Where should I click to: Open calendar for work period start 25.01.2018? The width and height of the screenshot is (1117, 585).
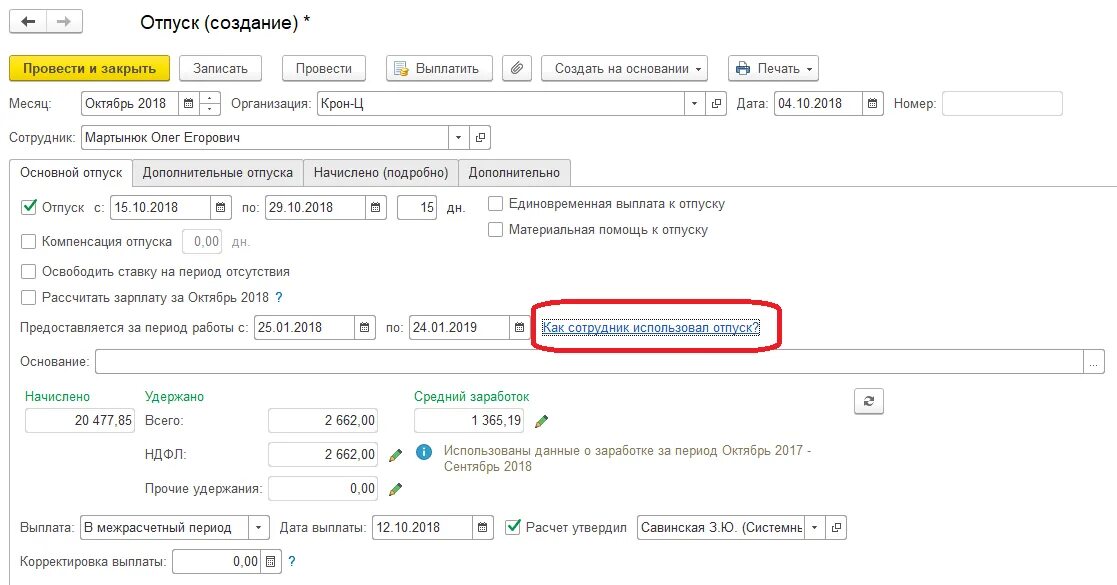tap(365, 327)
